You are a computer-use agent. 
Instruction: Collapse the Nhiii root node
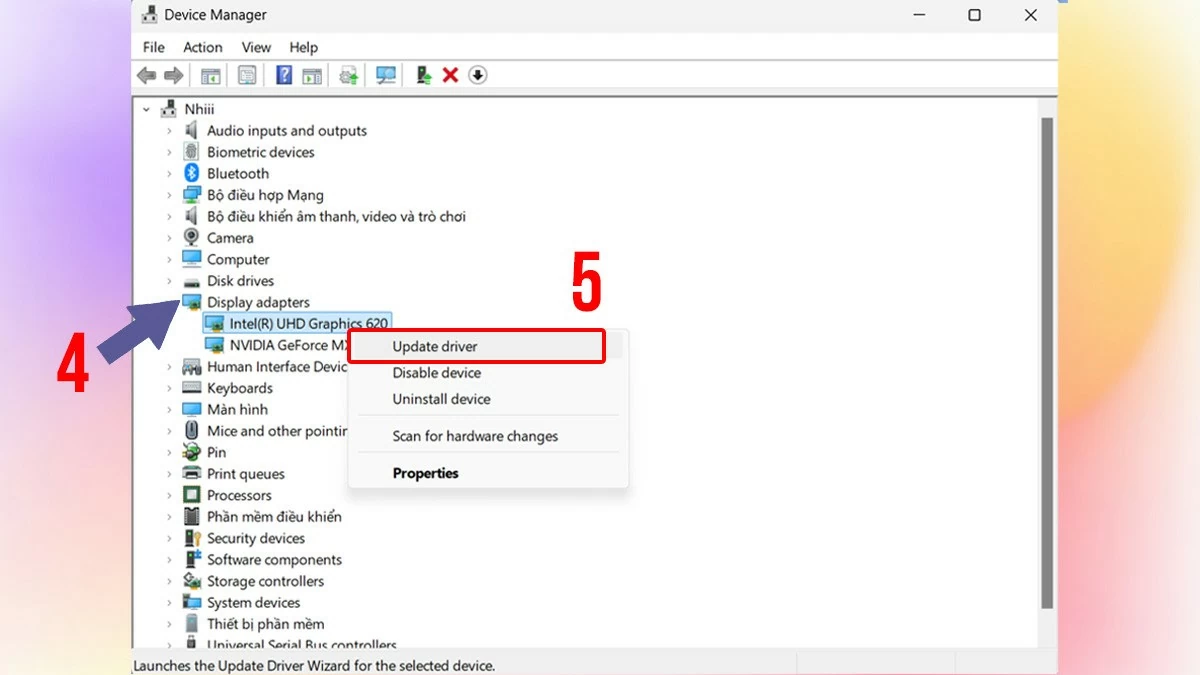(145, 108)
